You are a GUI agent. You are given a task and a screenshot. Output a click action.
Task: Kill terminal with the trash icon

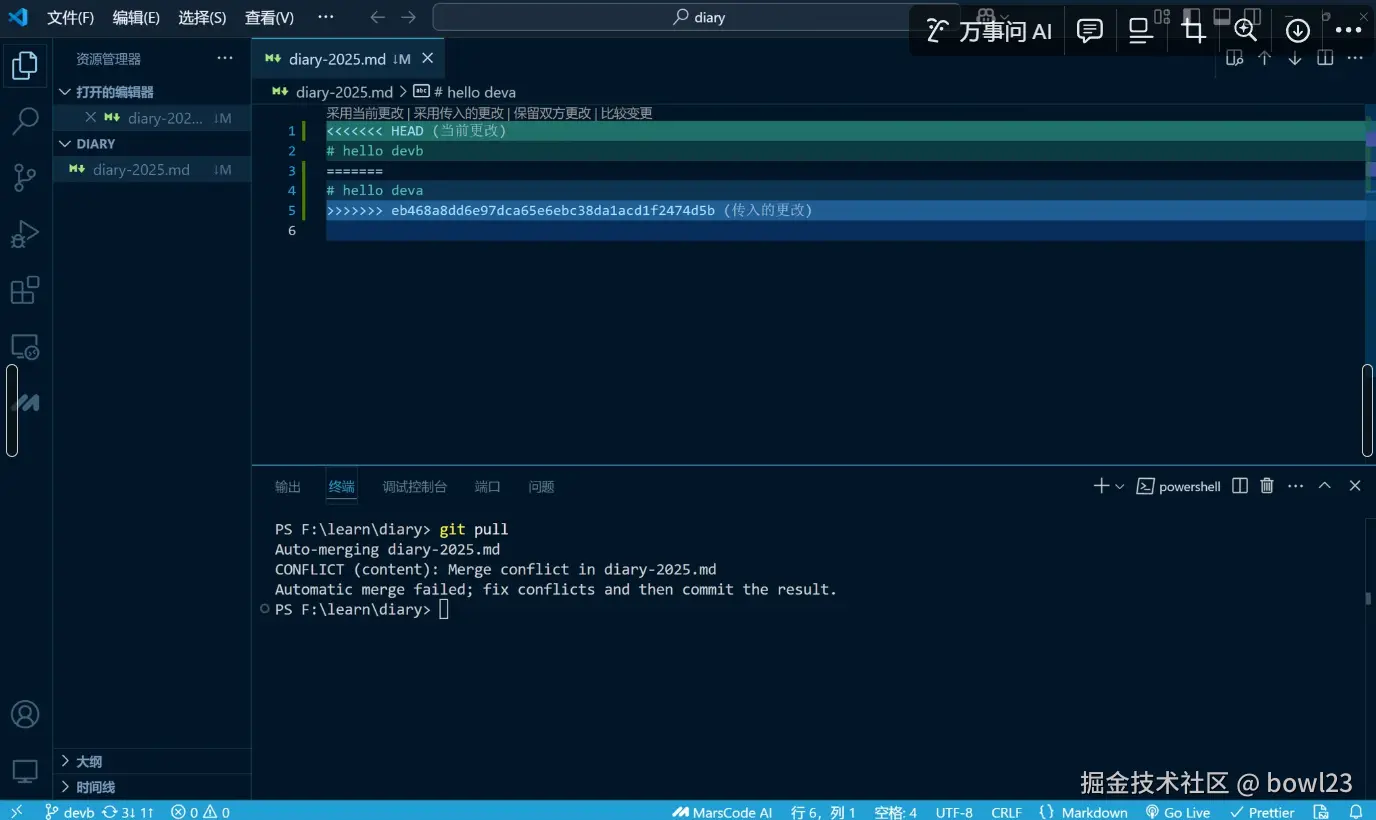1267,486
